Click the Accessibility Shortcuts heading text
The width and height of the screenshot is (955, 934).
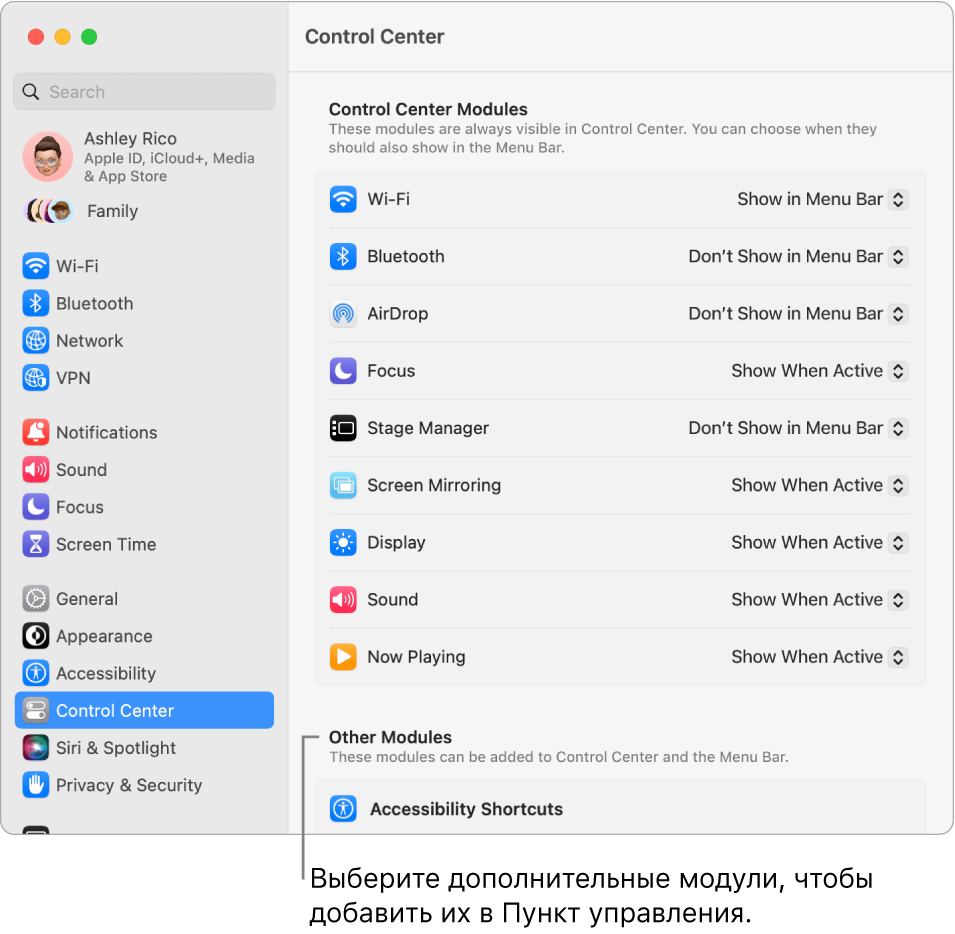tap(467, 809)
